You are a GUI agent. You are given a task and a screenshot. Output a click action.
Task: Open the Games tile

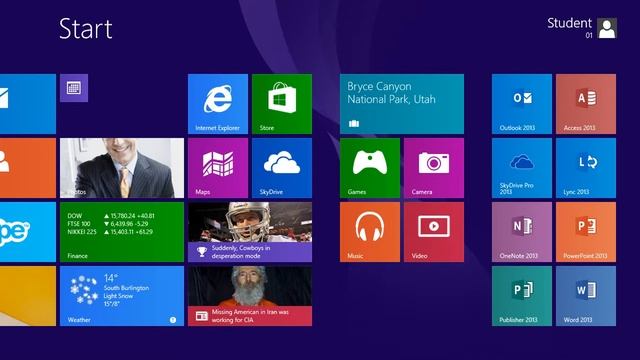click(370, 168)
